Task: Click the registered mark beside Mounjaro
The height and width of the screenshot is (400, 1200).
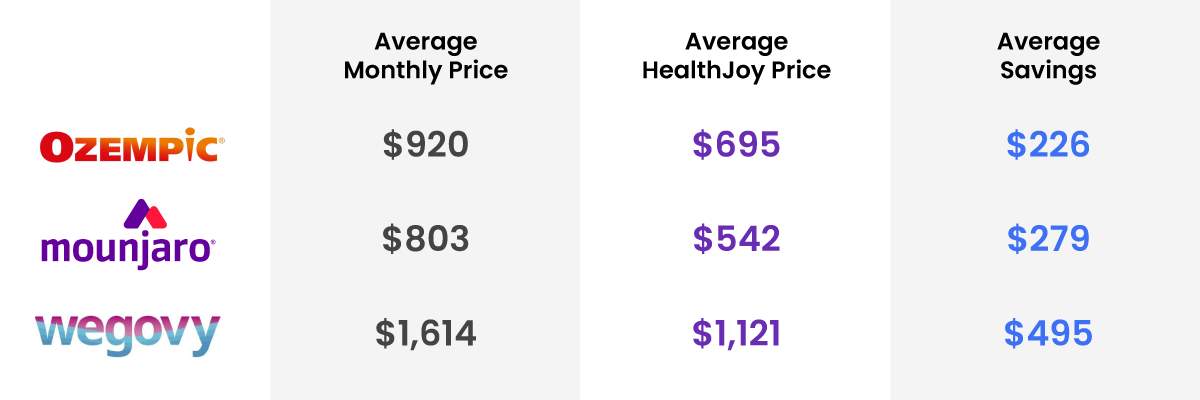Action: click(x=211, y=243)
